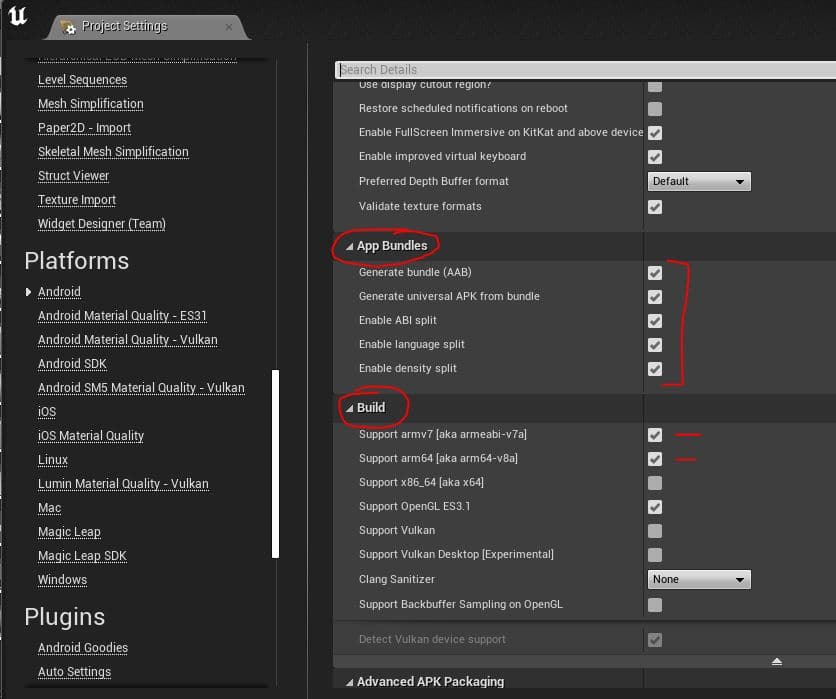Select Android Goodies plugin settings

(83, 648)
